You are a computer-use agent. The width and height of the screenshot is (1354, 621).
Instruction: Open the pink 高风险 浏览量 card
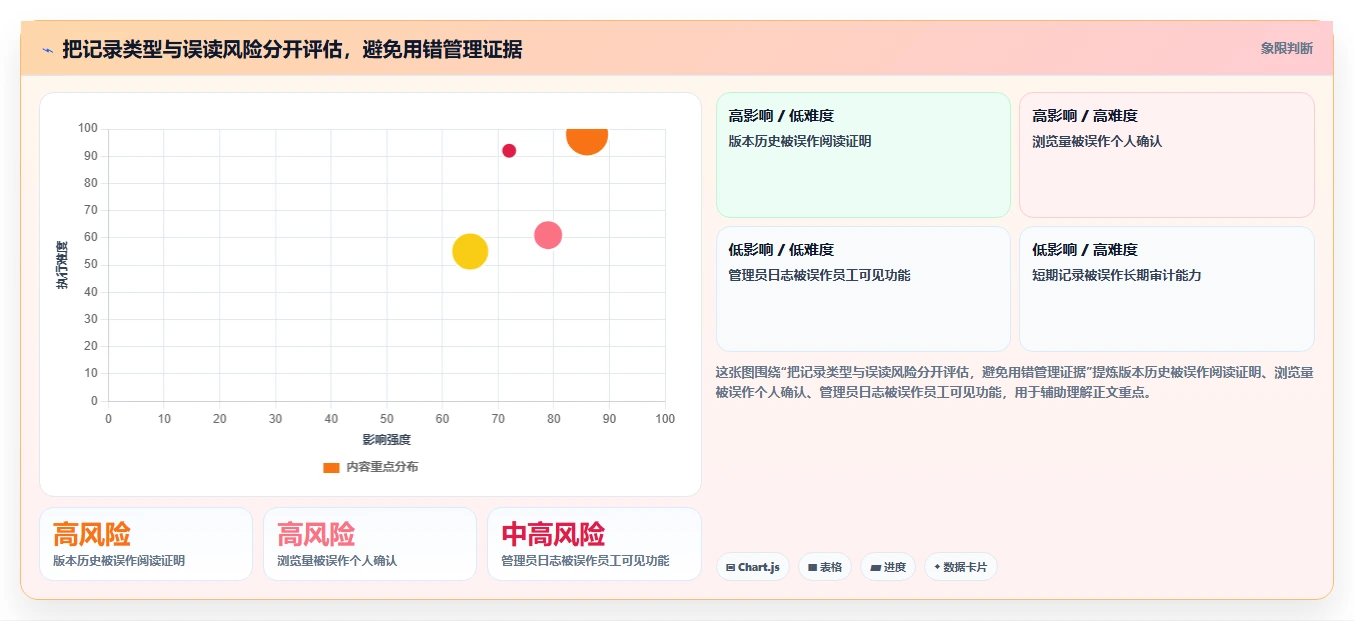(x=370, y=544)
